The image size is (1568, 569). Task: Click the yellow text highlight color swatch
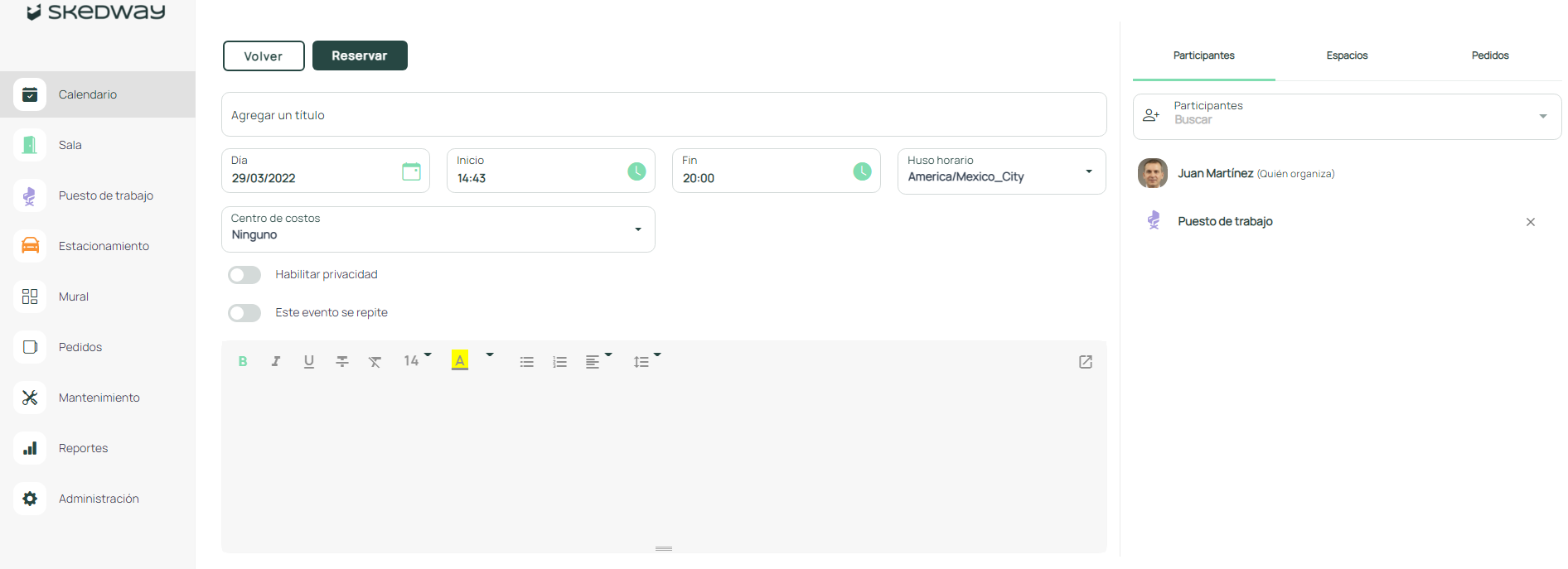(x=460, y=360)
